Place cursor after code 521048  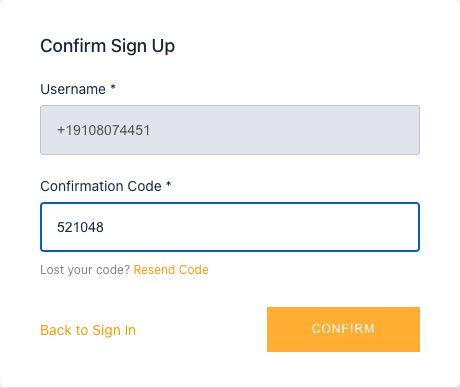[104, 227]
